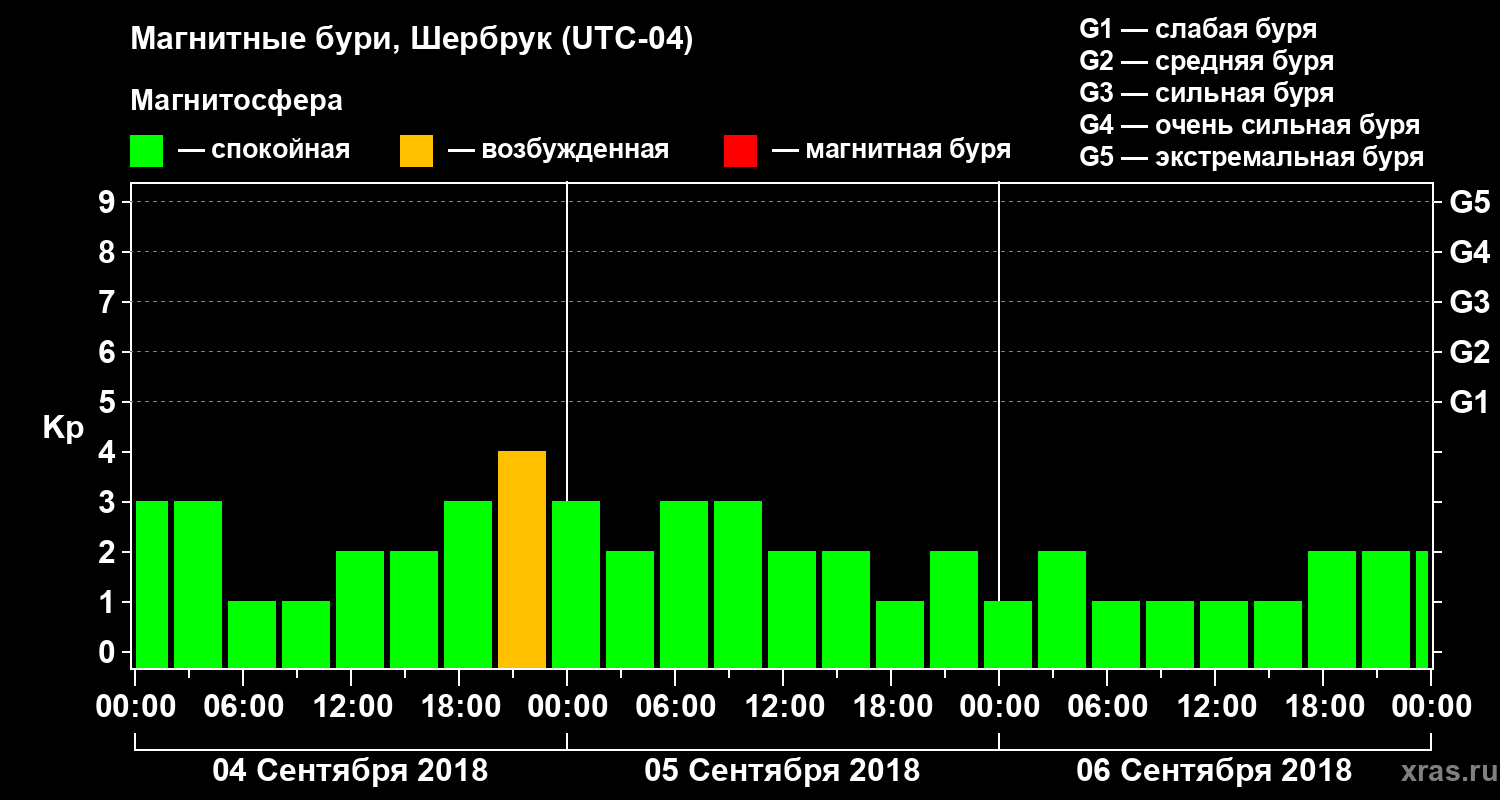Screen dimensions: 1500x800
Task: Click the 'G3 — сильная буря' legend line
Action: [x=1206, y=93]
